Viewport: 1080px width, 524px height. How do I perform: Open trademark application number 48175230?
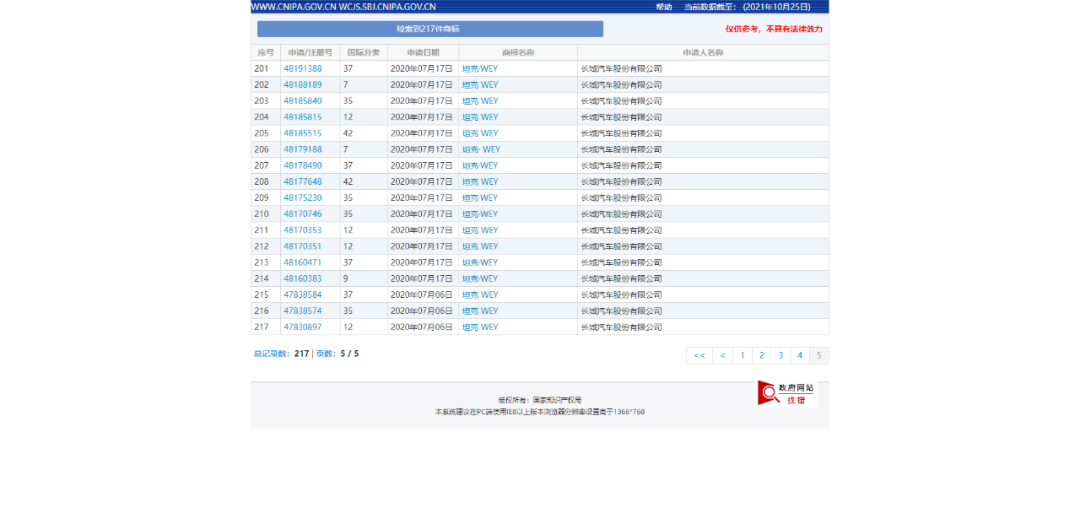[x=302, y=198]
